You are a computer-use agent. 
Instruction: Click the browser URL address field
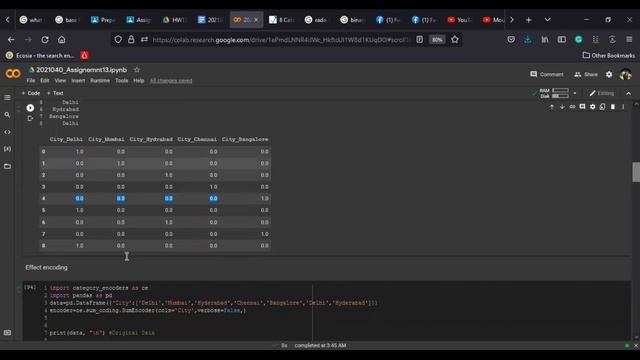[280, 40]
